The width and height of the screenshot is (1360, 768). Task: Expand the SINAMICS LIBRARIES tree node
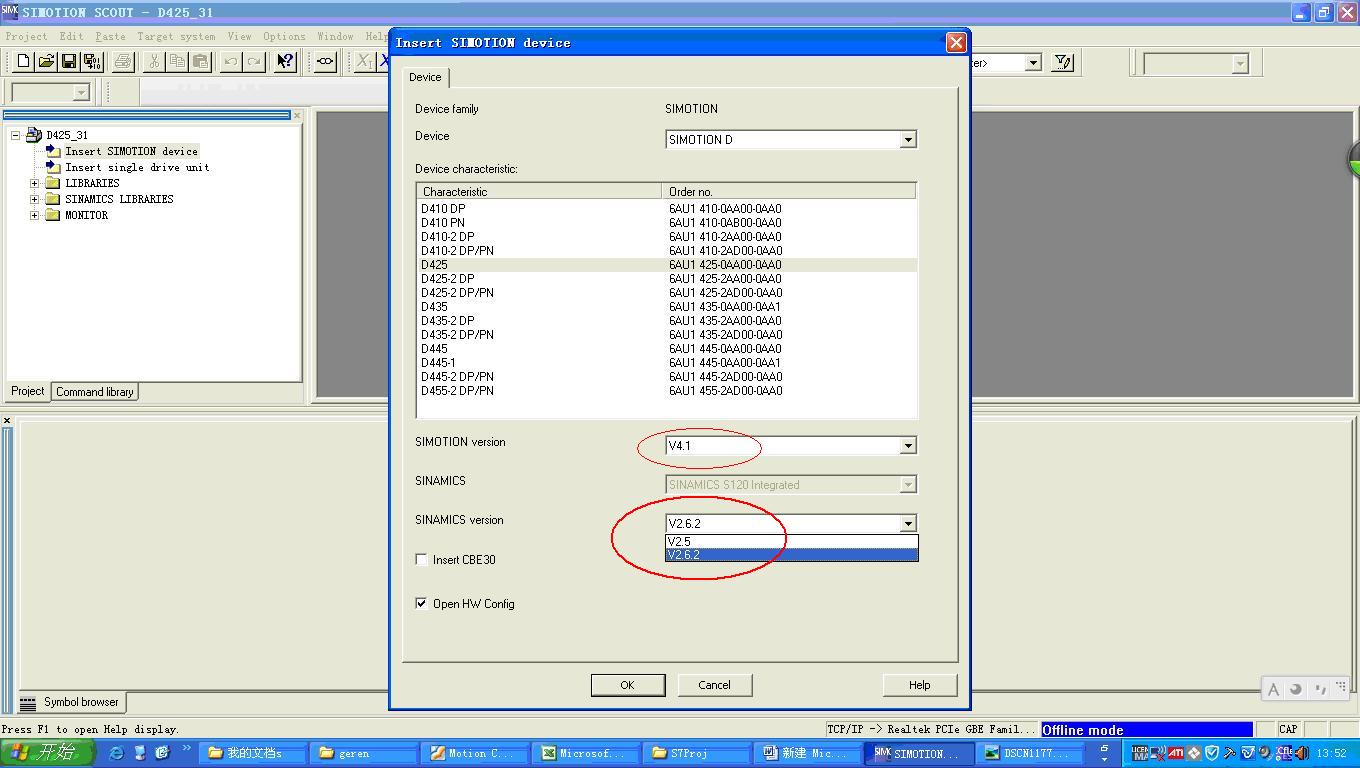tap(35, 199)
